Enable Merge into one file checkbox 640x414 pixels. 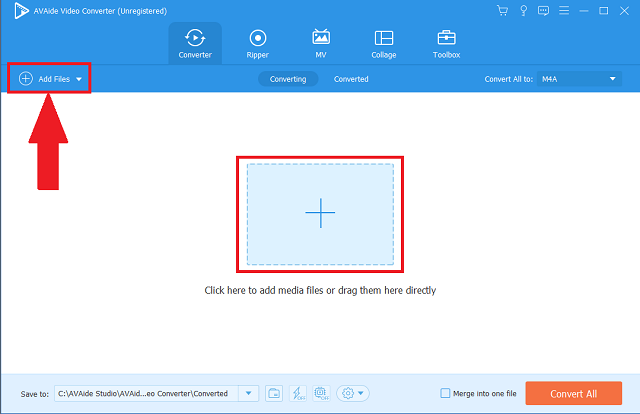tap(445, 393)
